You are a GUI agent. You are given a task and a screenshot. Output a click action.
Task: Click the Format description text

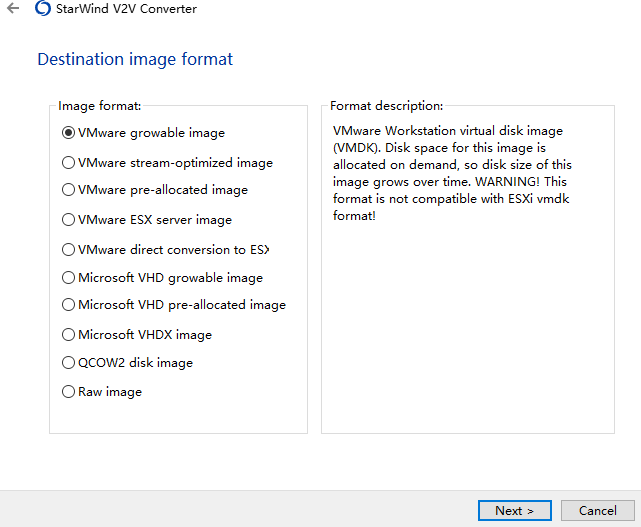point(452,173)
